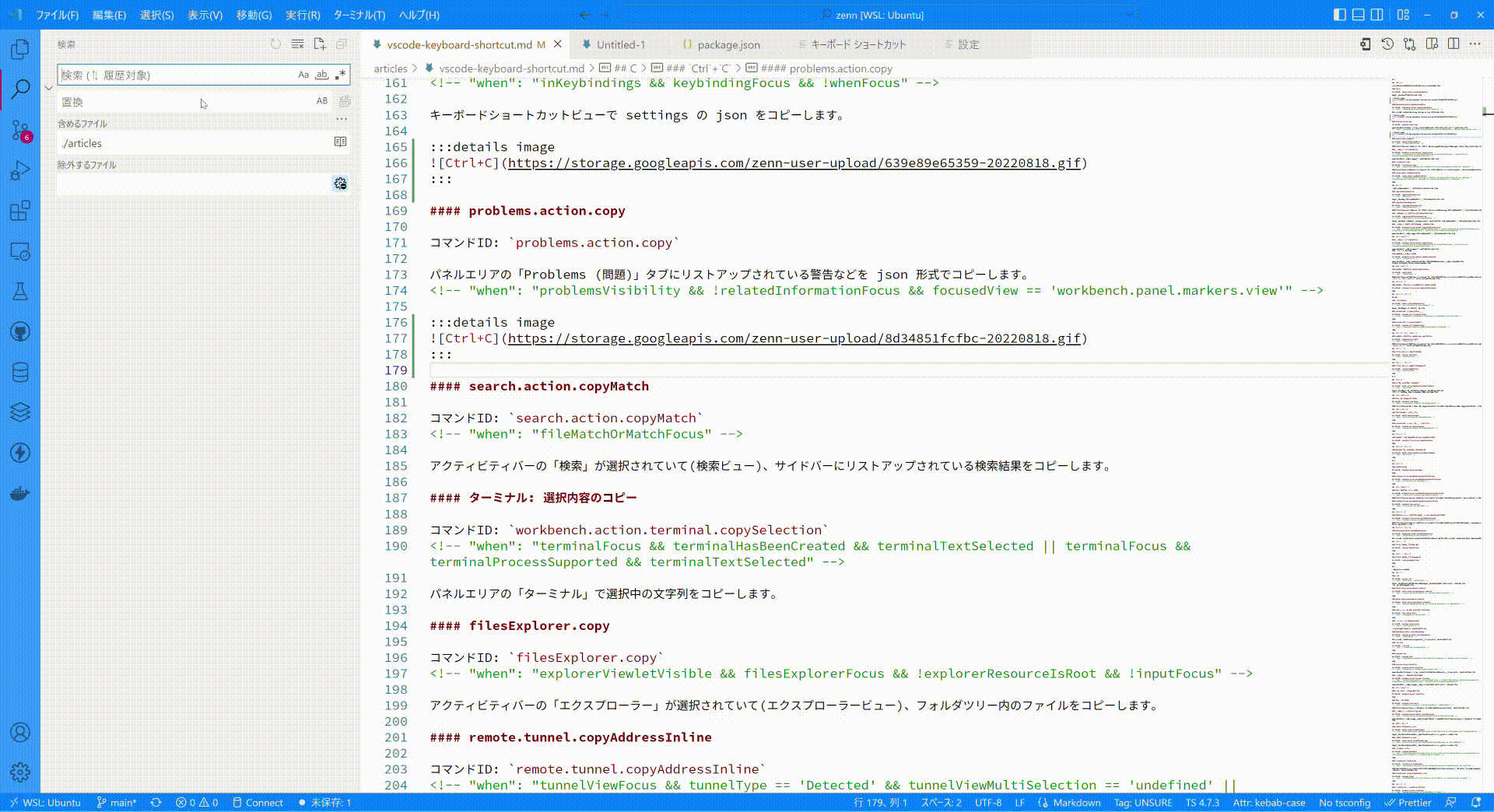Viewport: 1494px width, 812px height.
Task: Toggle search only in open editors
Action: click(340, 142)
